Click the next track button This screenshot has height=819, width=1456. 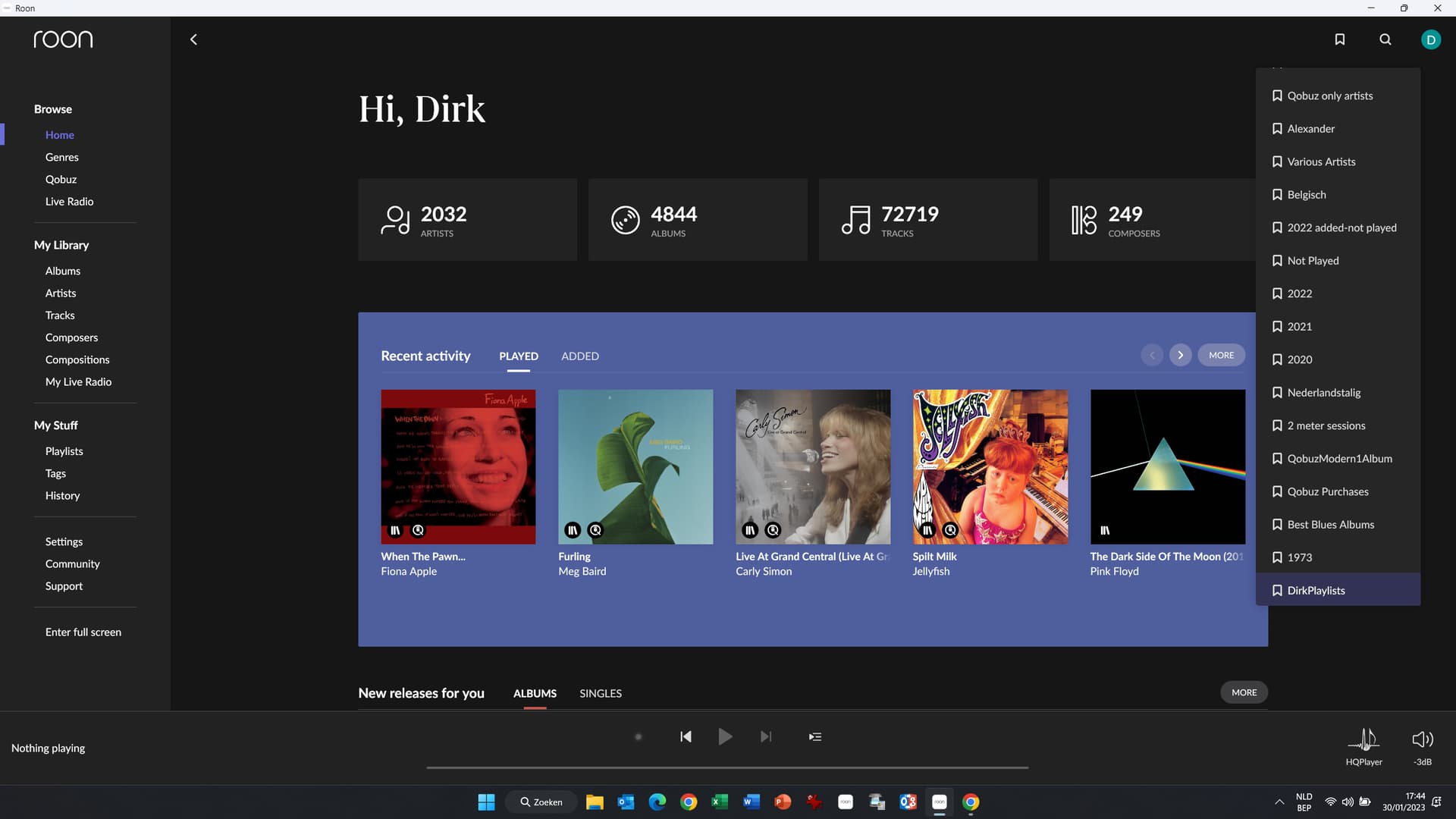point(766,736)
